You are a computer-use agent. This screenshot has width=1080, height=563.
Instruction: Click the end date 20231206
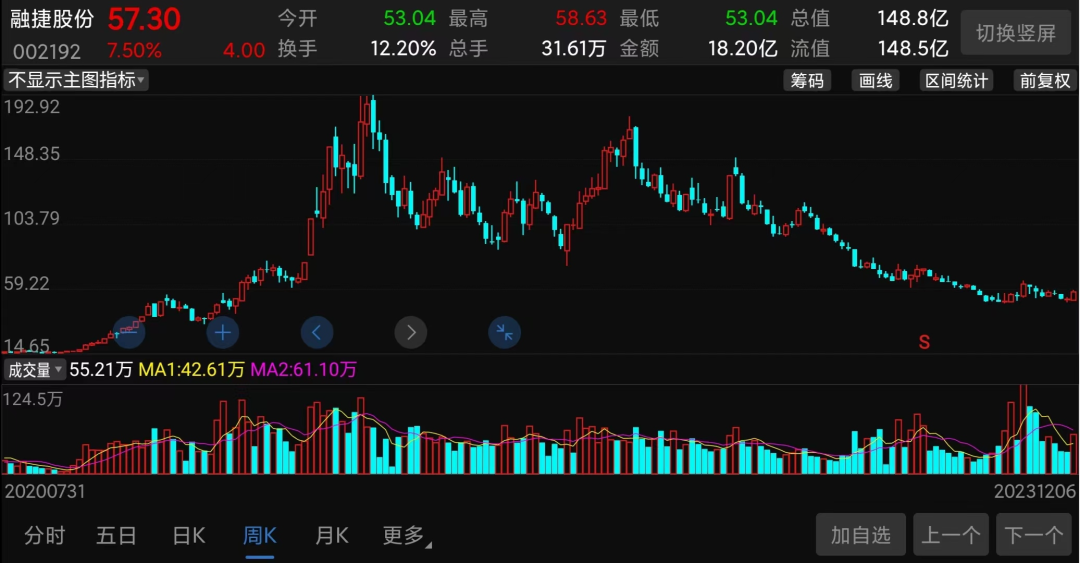pos(1035,491)
